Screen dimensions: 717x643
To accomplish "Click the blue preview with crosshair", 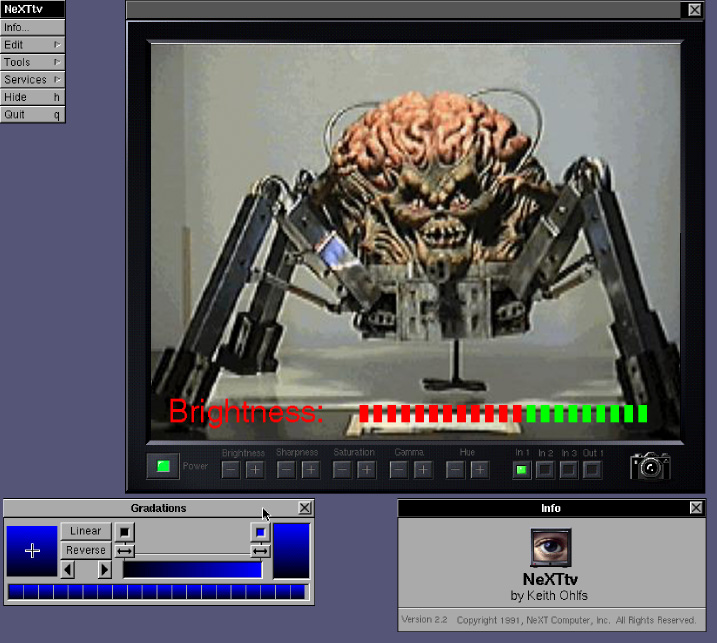I will click(x=32, y=550).
